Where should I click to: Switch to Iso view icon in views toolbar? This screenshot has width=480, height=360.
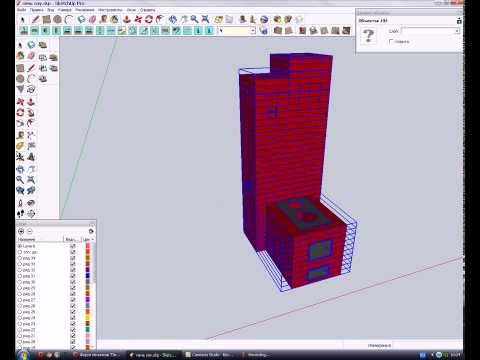coord(277,31)
